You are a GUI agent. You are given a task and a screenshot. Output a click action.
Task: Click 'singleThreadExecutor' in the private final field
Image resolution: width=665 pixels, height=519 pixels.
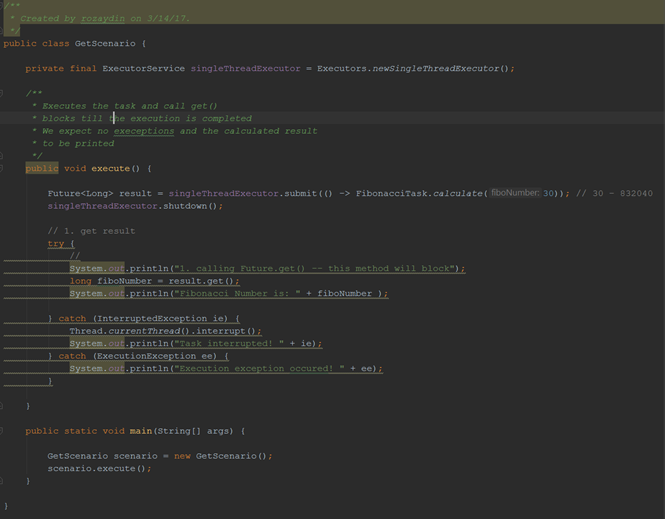[246, 68]
